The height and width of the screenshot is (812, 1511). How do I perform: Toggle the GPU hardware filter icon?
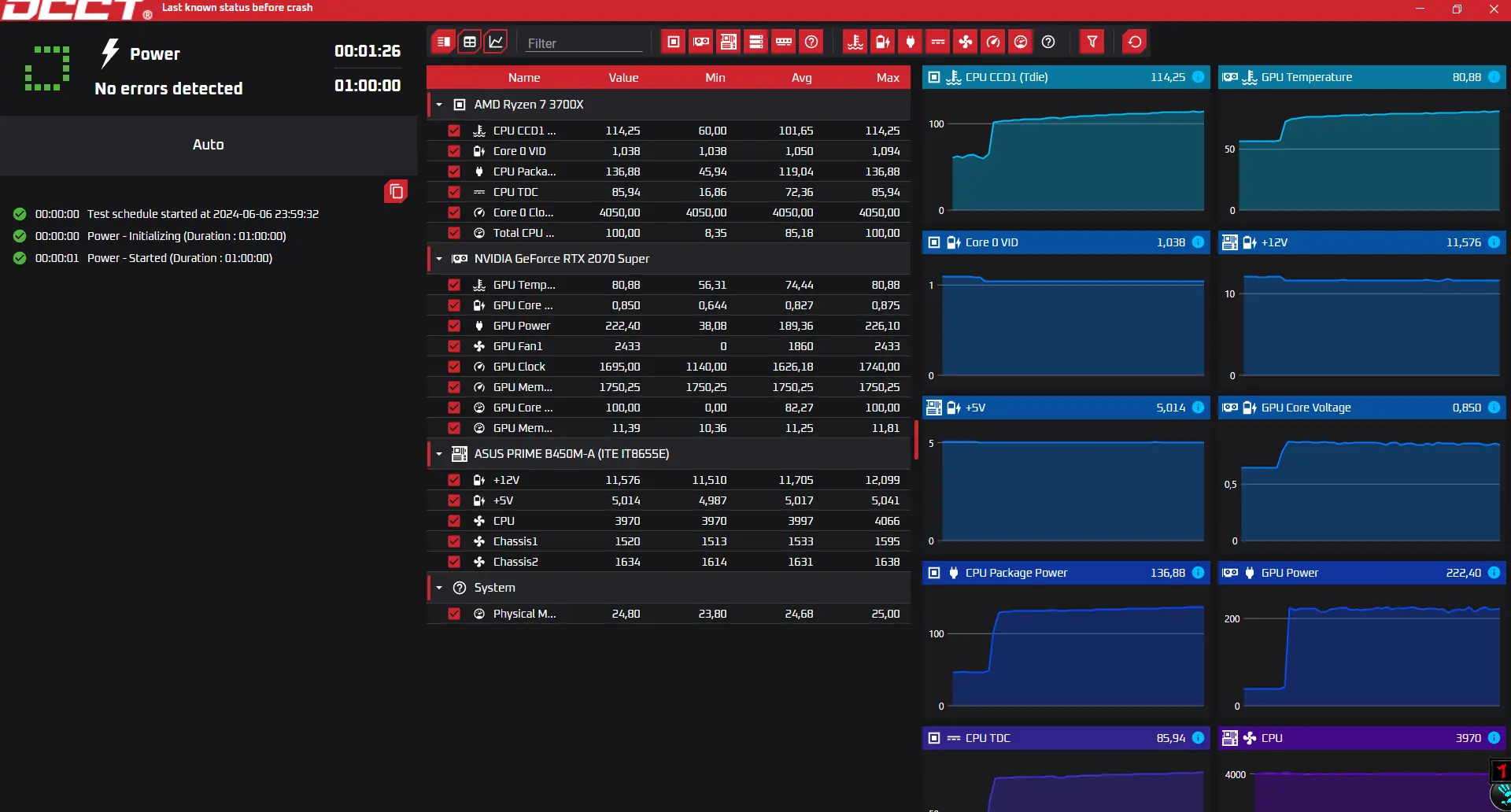click(x=701, y=42)
